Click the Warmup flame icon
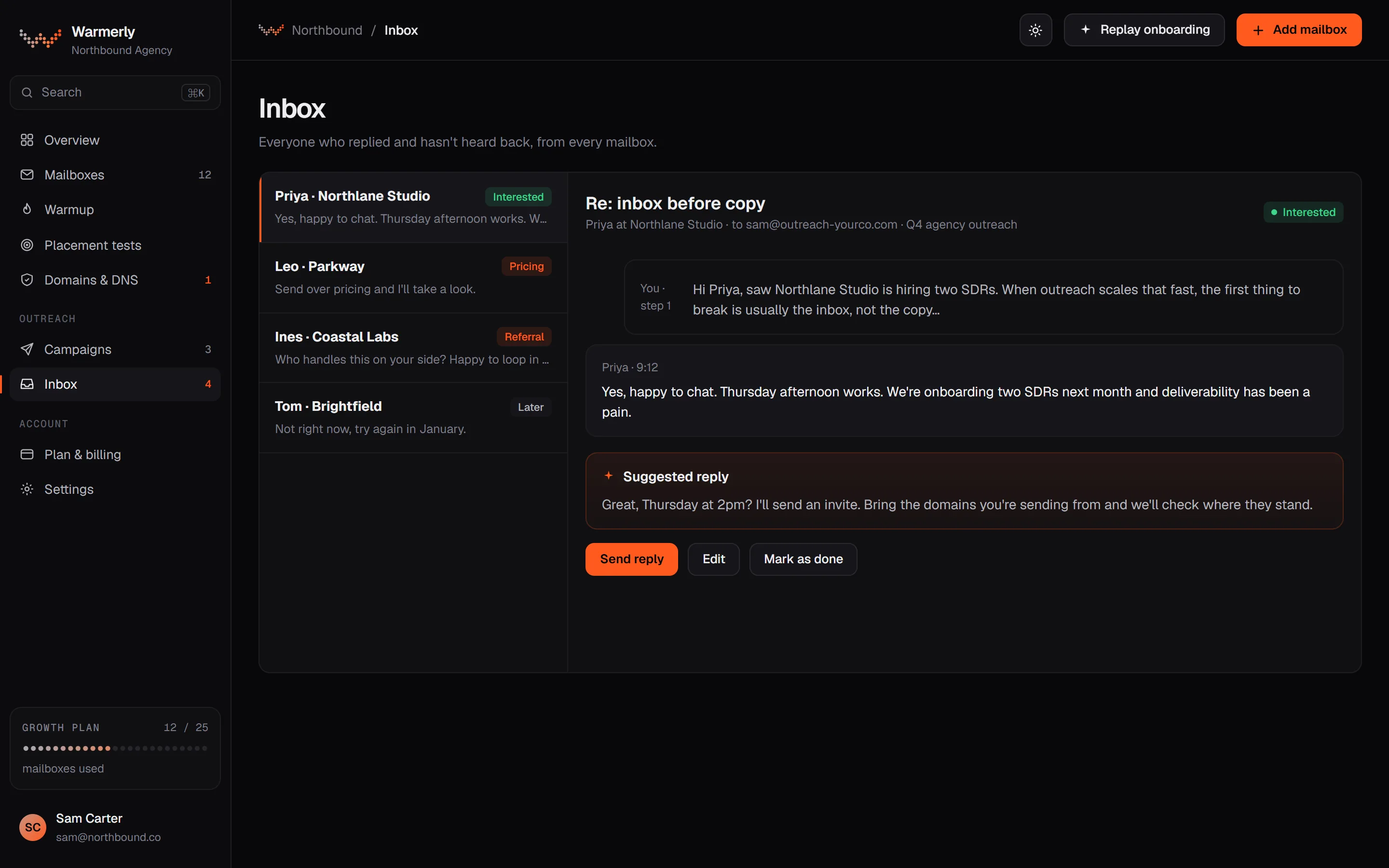The height and width of the screenshot is (868, 1389). (27, 210)
